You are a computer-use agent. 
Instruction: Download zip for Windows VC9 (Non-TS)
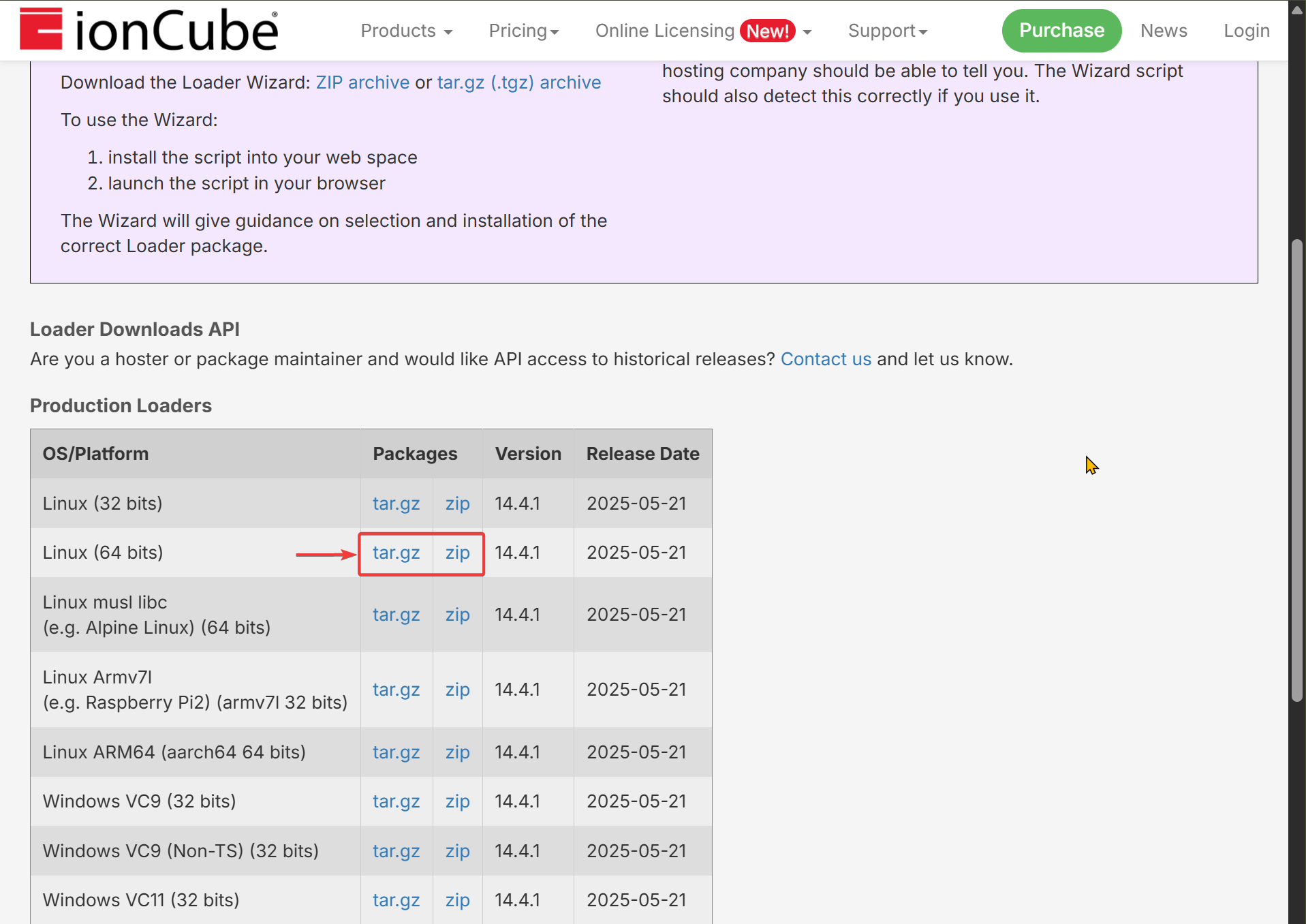(457, 851)
